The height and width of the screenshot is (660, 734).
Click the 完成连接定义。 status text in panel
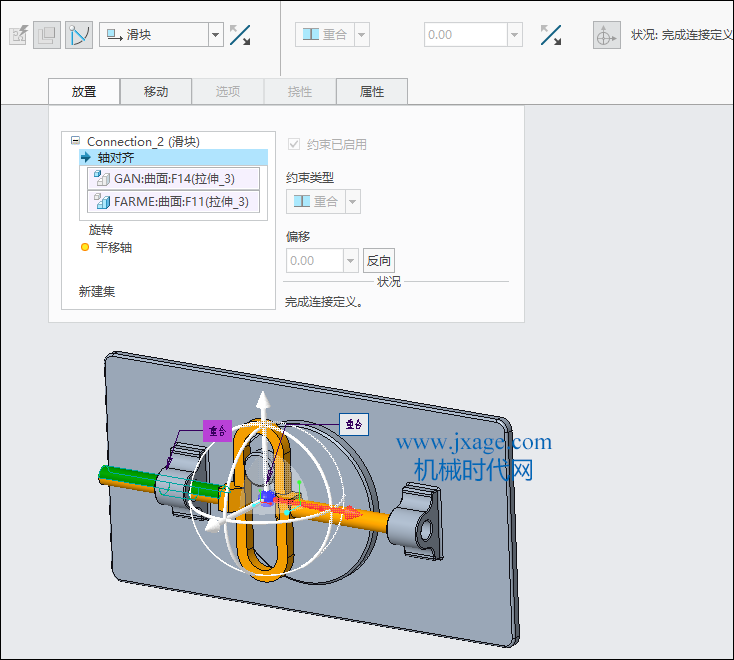(x=324, y=302)
